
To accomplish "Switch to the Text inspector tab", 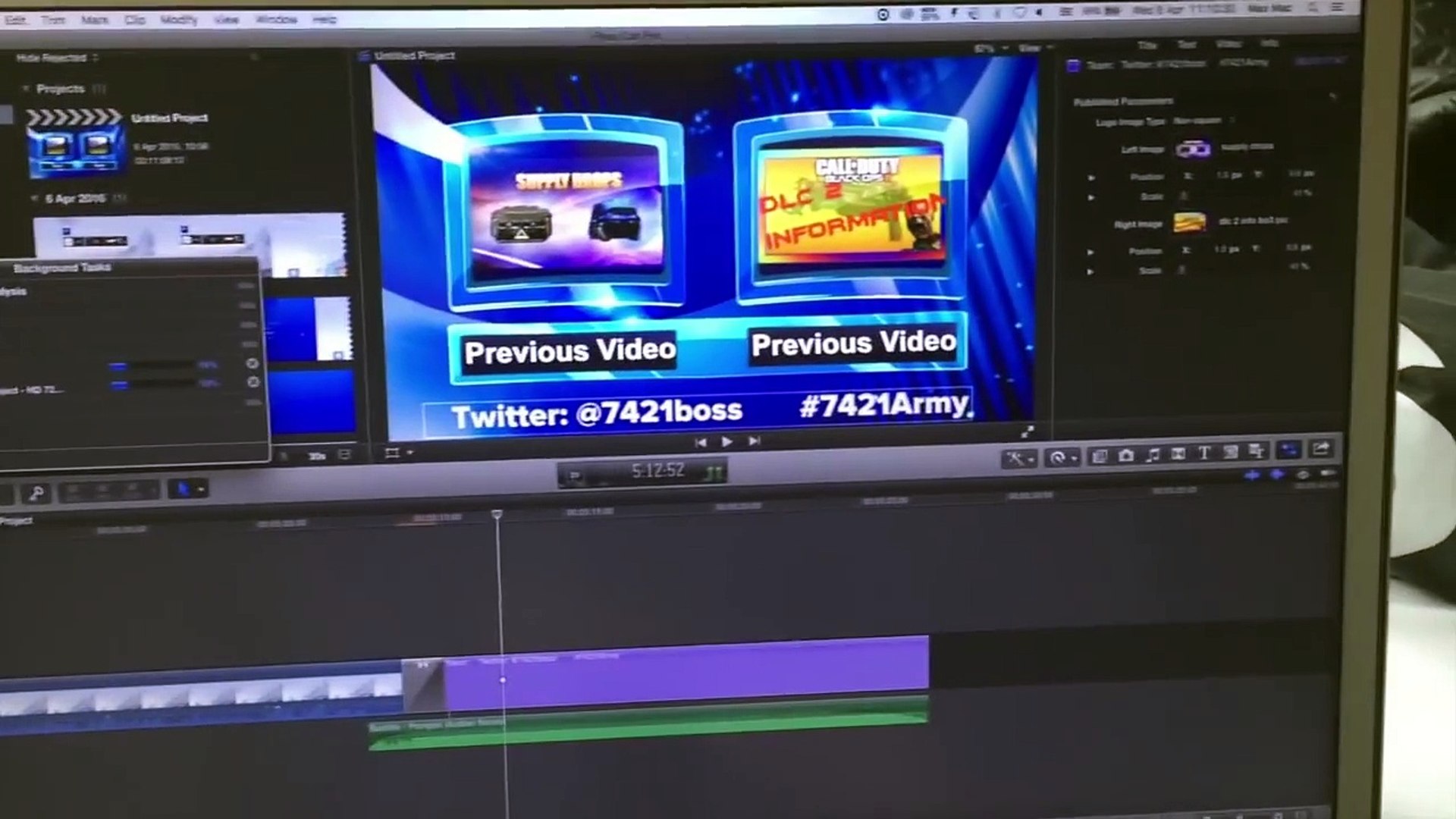I will pyautogui.click(x=1187, y=44).
